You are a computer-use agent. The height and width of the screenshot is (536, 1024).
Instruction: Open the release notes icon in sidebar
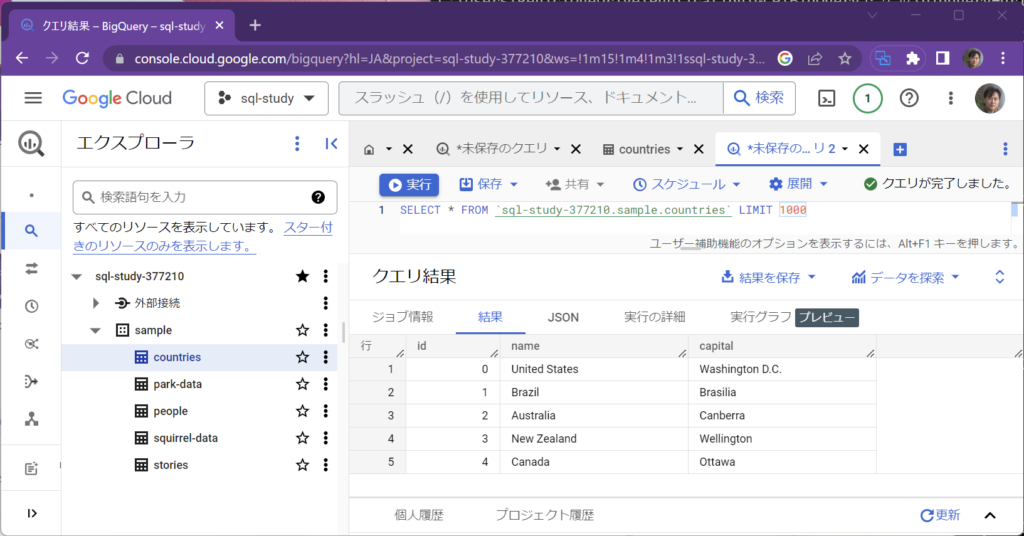pos(31,469)
